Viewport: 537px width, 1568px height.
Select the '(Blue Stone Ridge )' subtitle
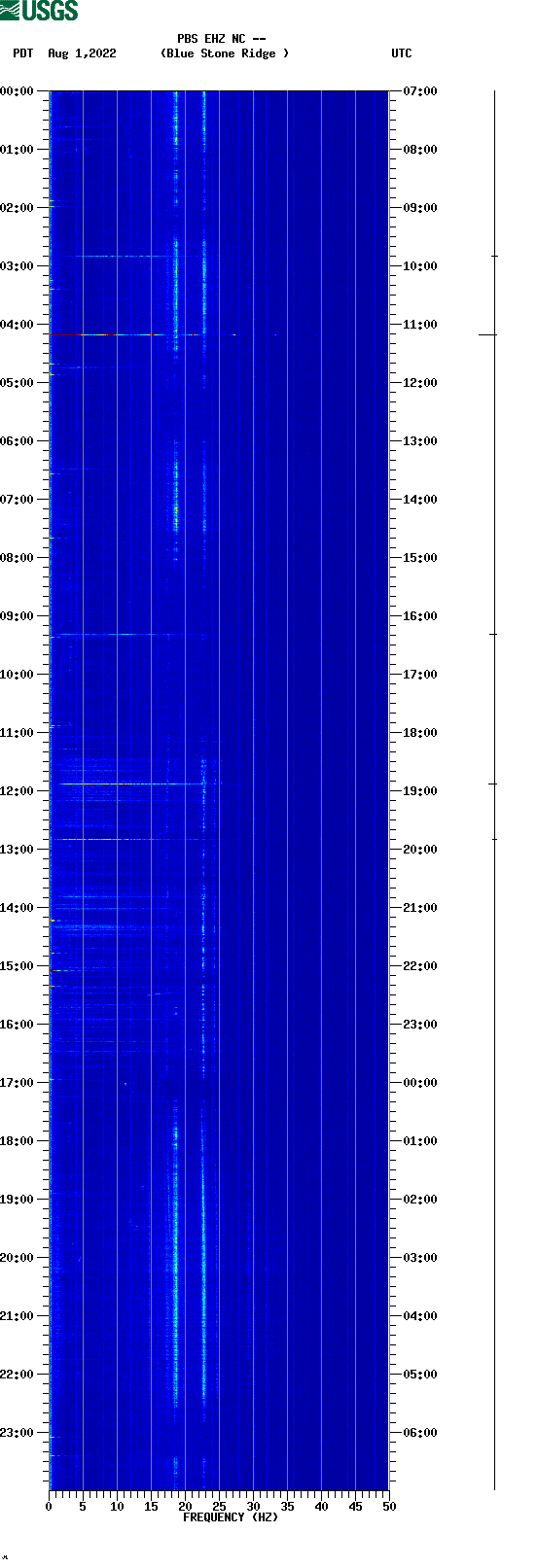[225, 53]
